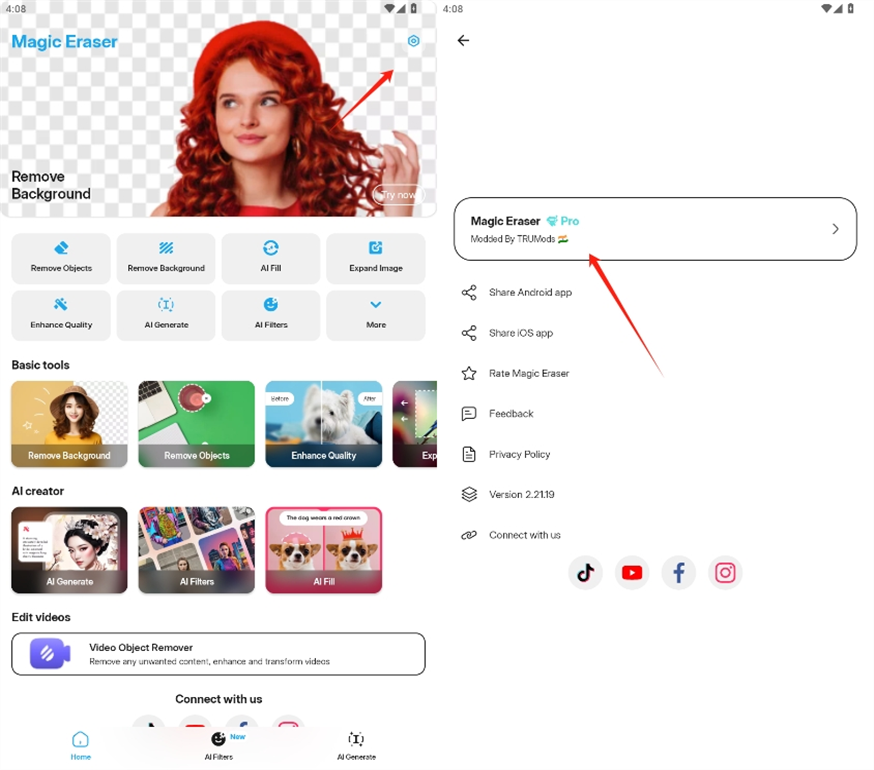Open the Remove Objects thumbnail card
The image size is (874, 770).
click(x=196, y=424)
